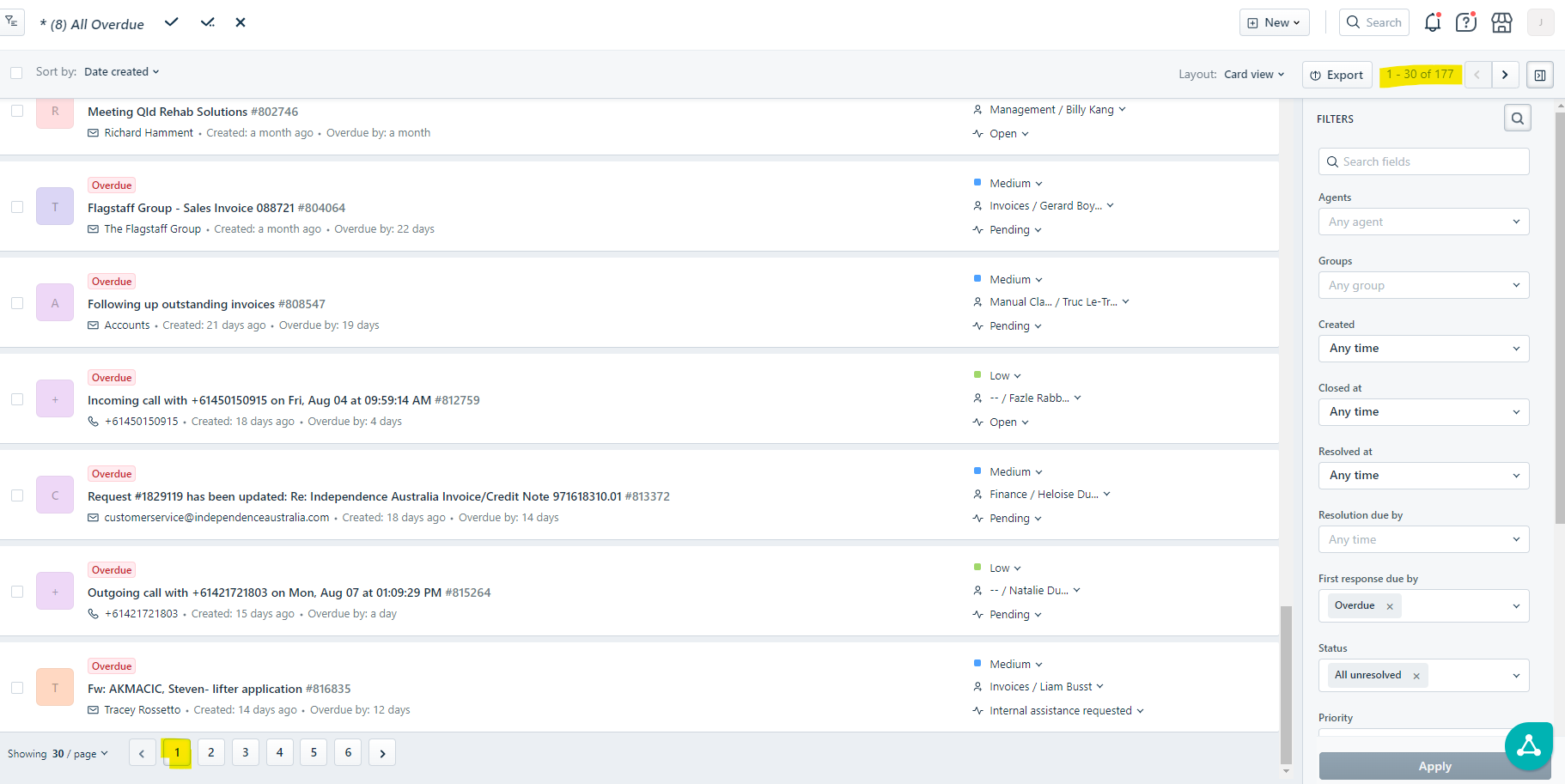The width and height of the screenshot is (1565, 784).
Task: Open ticket Flagstaff Group - Sales Invoice 088721
Action: tap(191, 208)
